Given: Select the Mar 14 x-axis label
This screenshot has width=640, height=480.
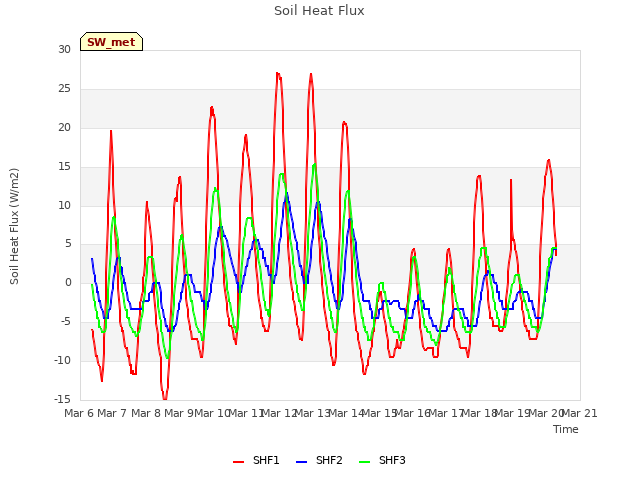Looking at the screenshot, I should [x=346, y=413].
